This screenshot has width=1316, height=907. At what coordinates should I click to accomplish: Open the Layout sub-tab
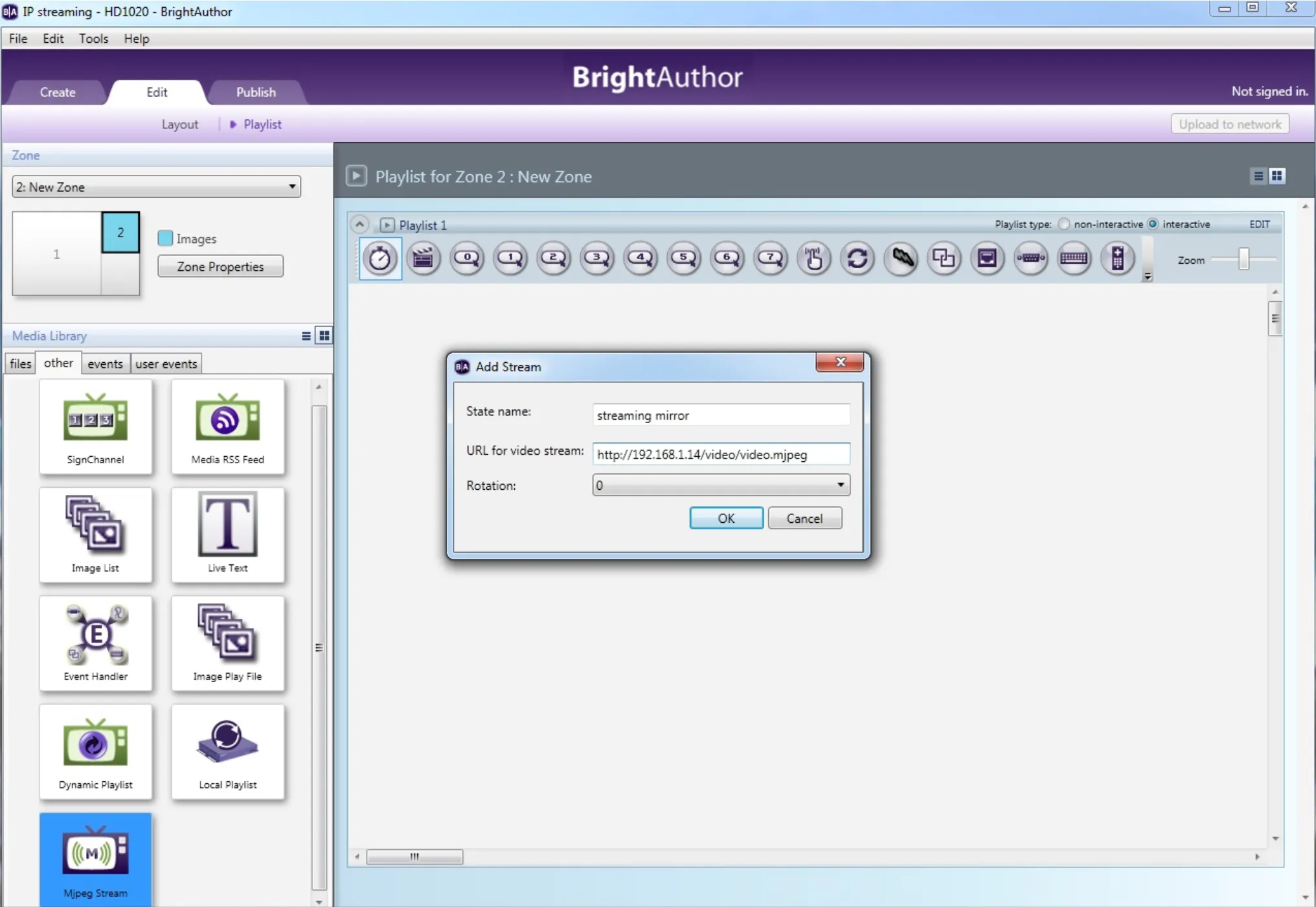point(180,124)
